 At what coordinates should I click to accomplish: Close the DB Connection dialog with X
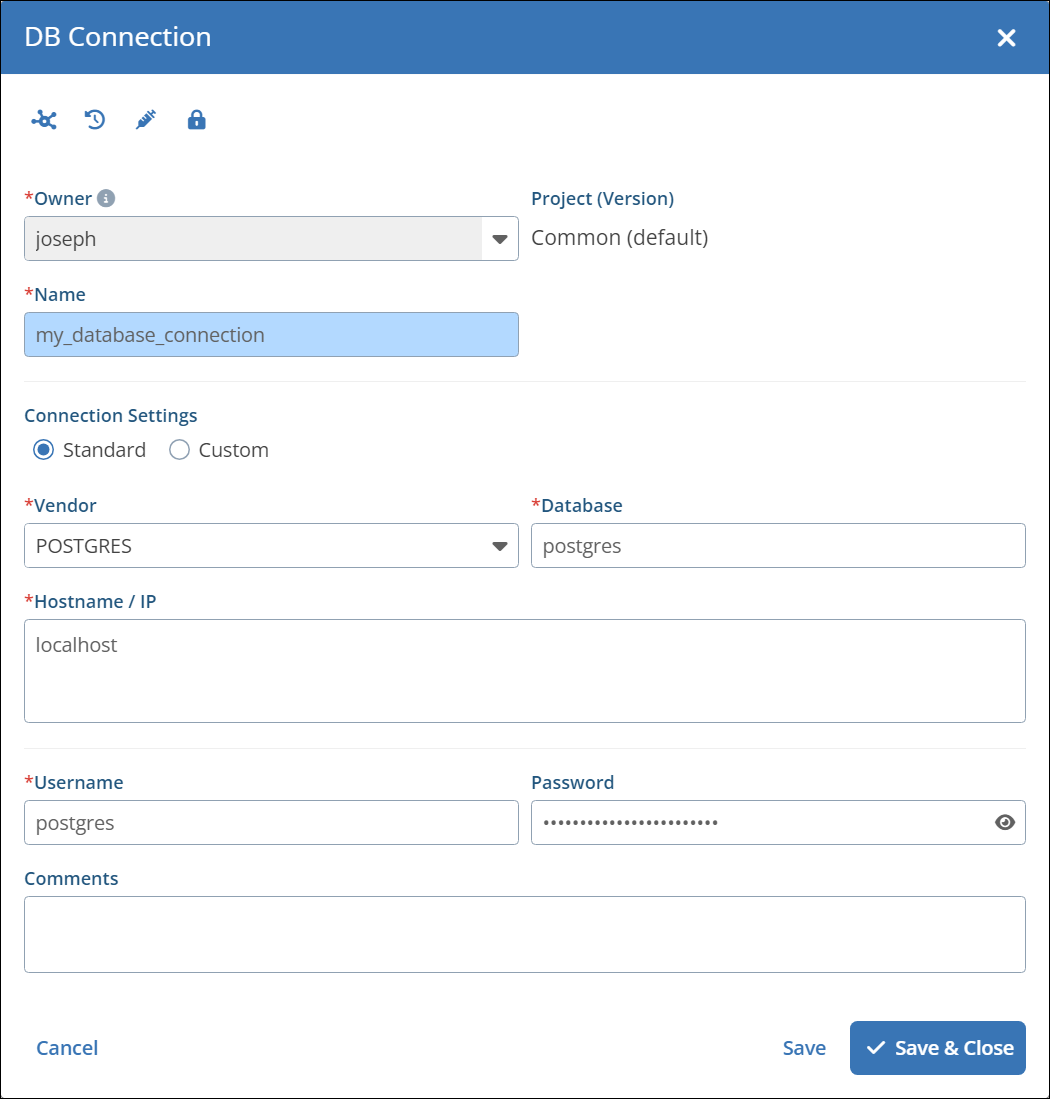pos(1006,38)
